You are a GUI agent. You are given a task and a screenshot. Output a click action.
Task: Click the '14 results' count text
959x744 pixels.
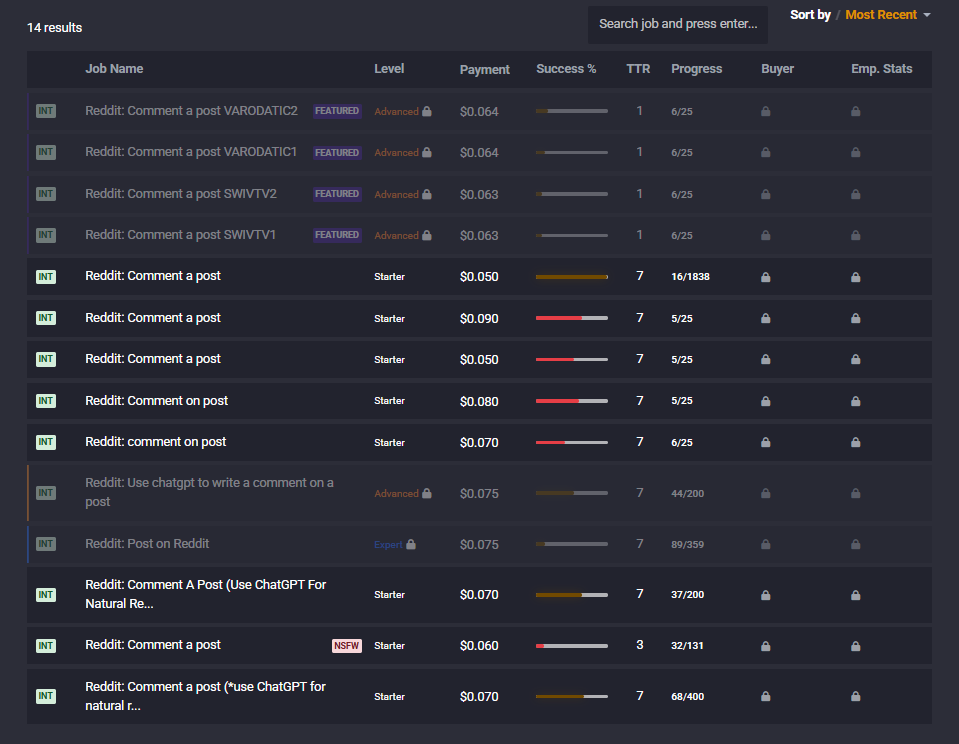54,28
